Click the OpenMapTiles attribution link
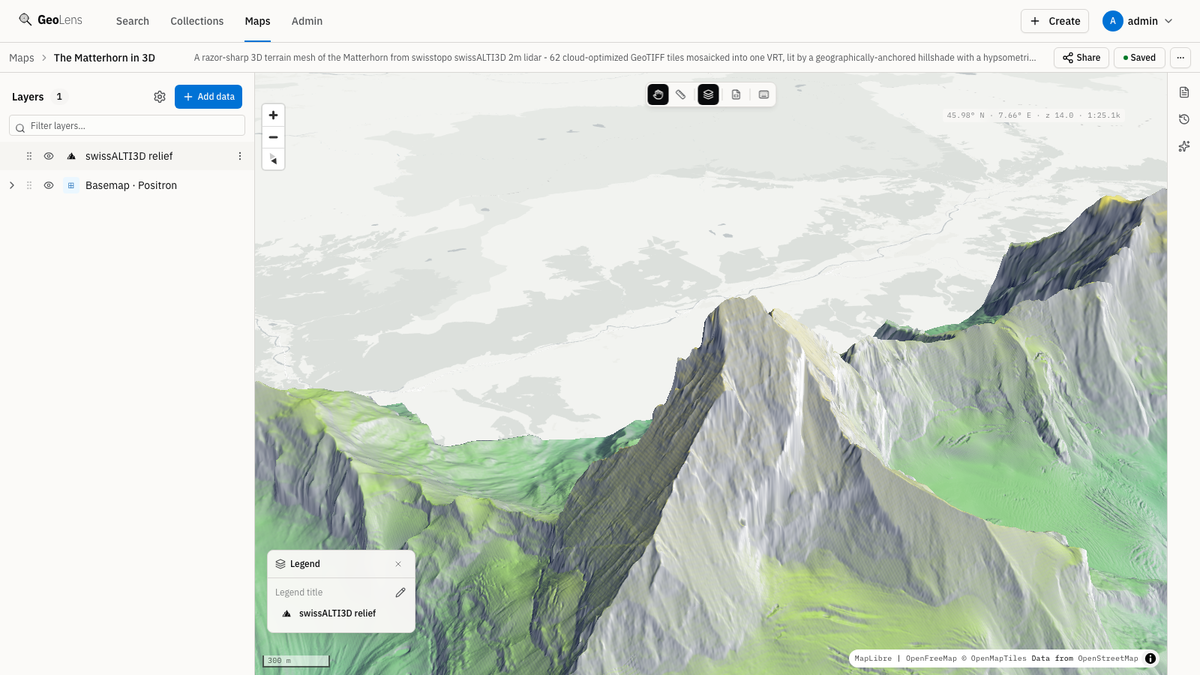The height and width of the screenshot is (675, 1200). 994,658
